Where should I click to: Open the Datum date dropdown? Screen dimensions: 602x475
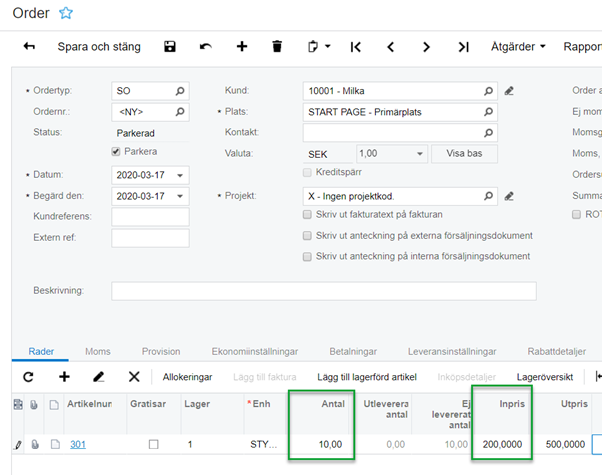(x=180, y=174)
